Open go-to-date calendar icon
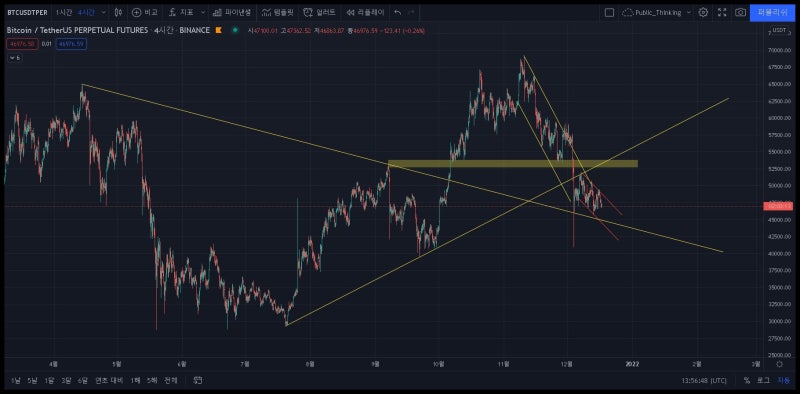This screenshot has height=394, width=800. click(198, 380)
